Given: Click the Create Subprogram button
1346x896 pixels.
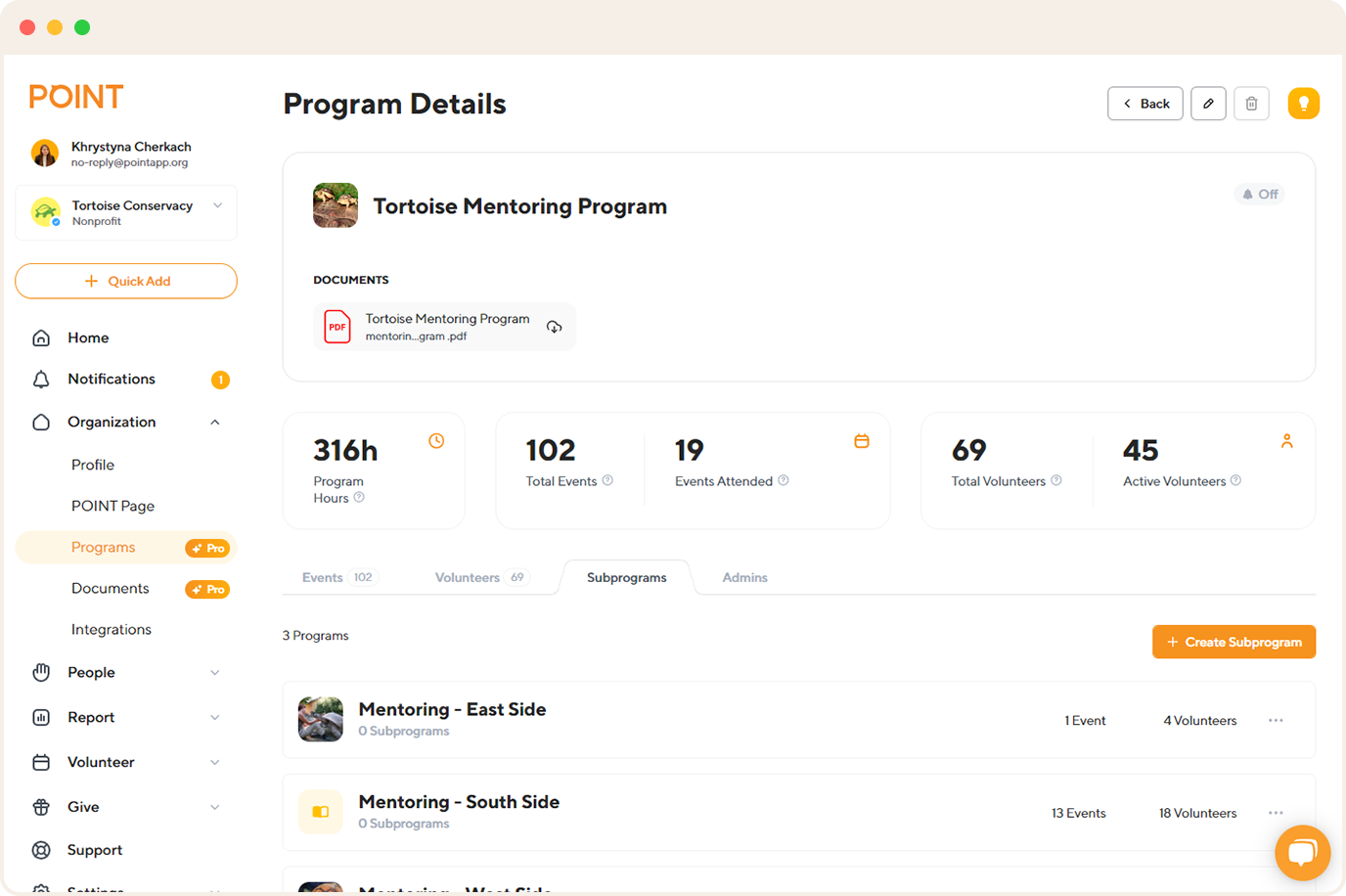Looking at the screenshot, I should (1234, 643).
